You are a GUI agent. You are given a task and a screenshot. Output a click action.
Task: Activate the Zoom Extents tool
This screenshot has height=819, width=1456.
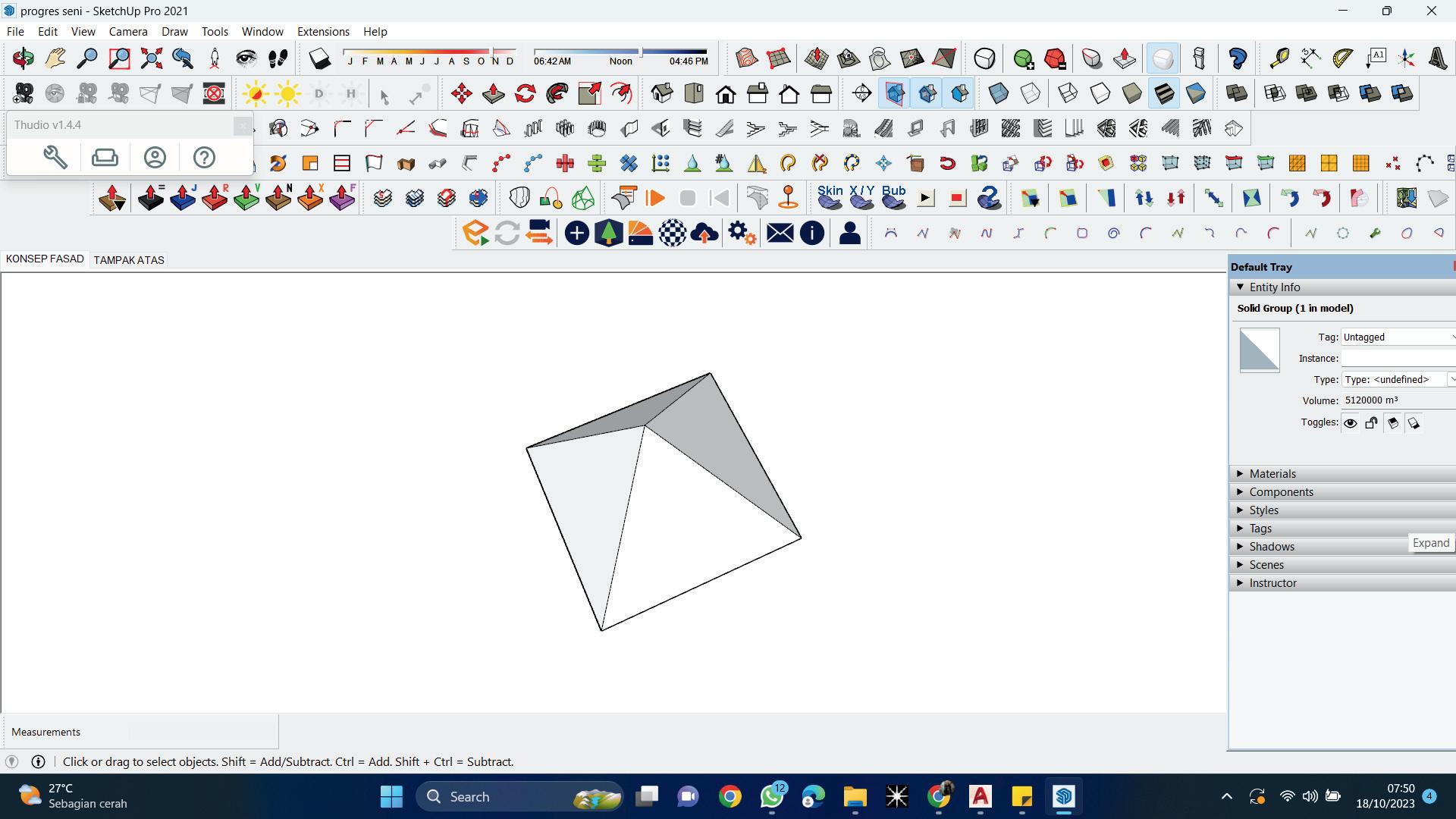pos(151,58)
